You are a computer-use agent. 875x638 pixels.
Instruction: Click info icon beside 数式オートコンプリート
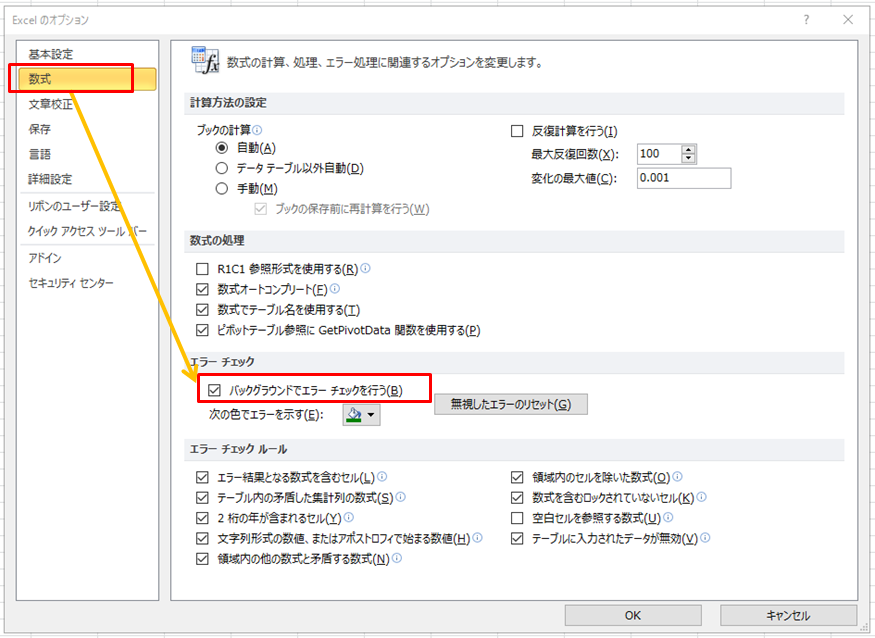click(335, 289)
